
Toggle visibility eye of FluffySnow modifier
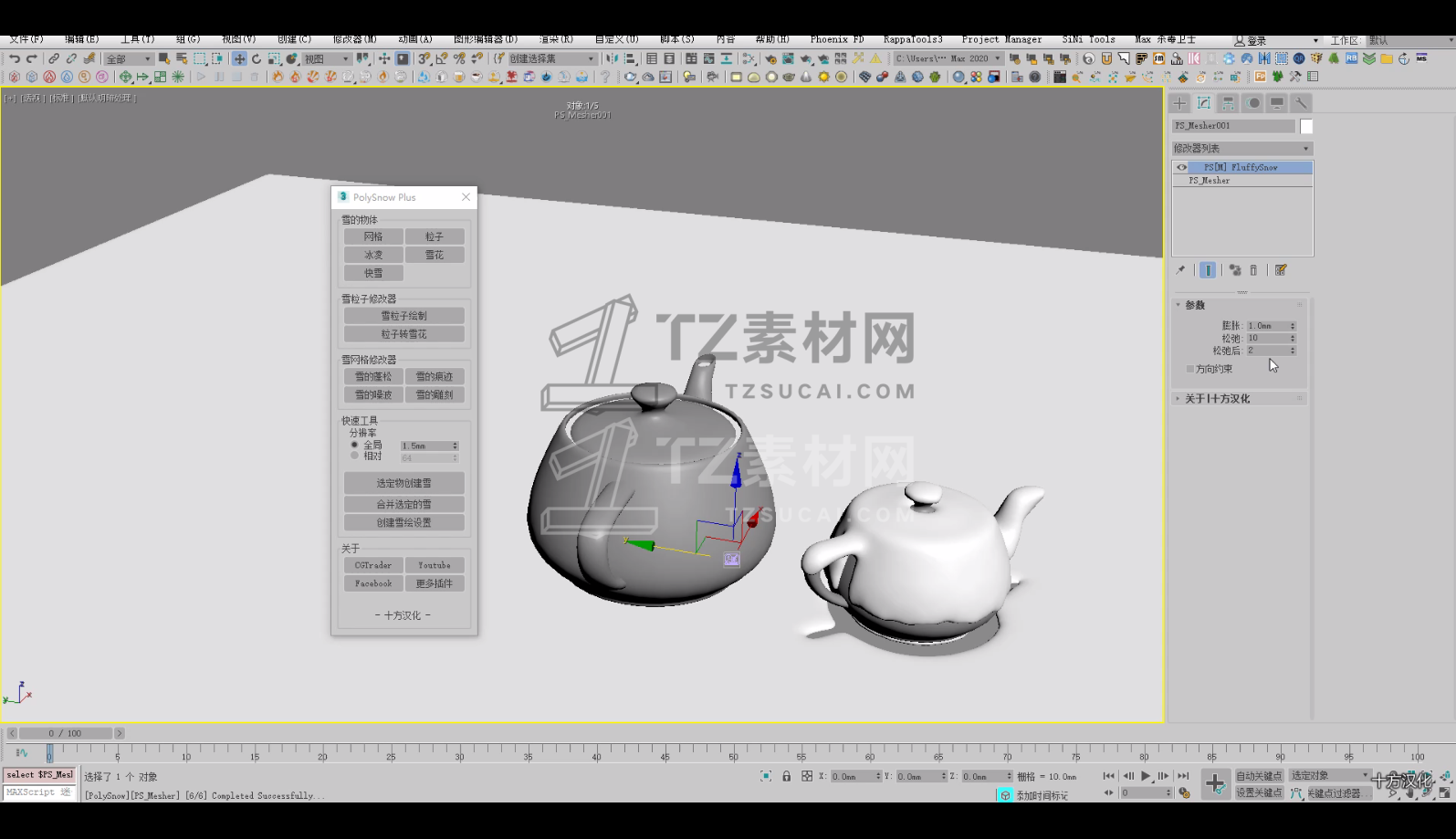point(1181,168)
